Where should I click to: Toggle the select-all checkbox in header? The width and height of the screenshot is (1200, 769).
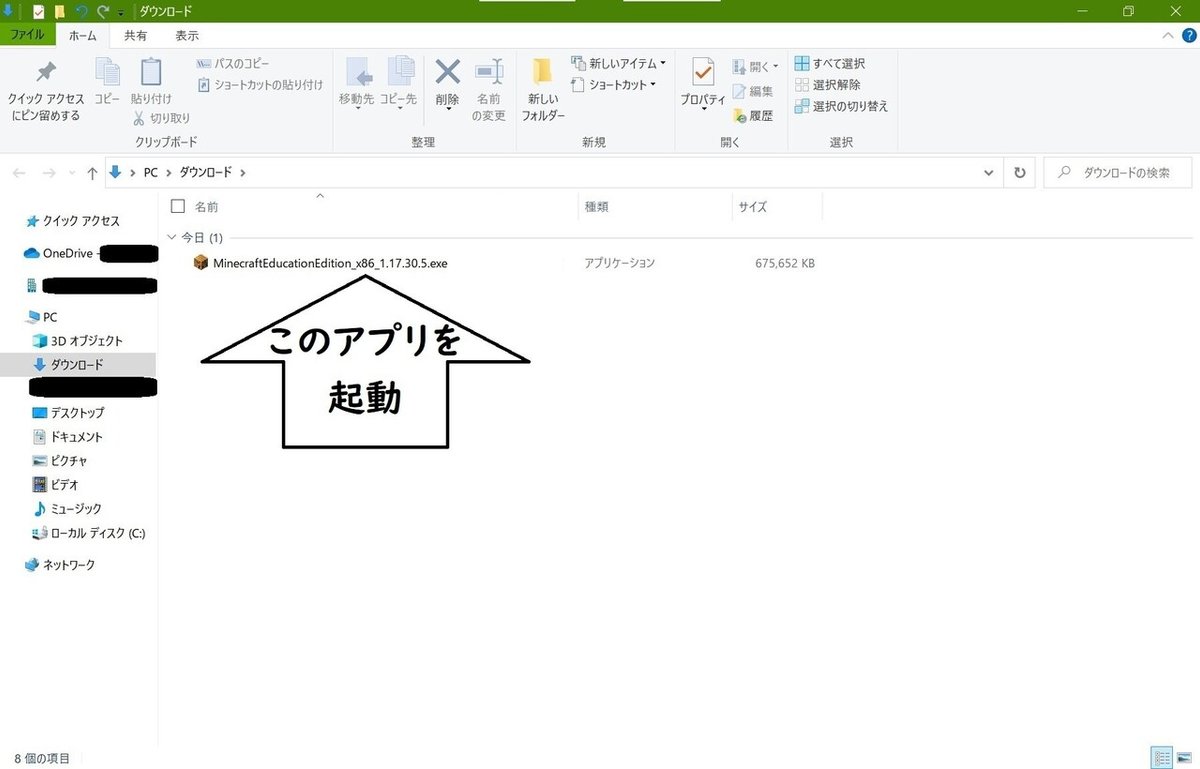(178, 206)
